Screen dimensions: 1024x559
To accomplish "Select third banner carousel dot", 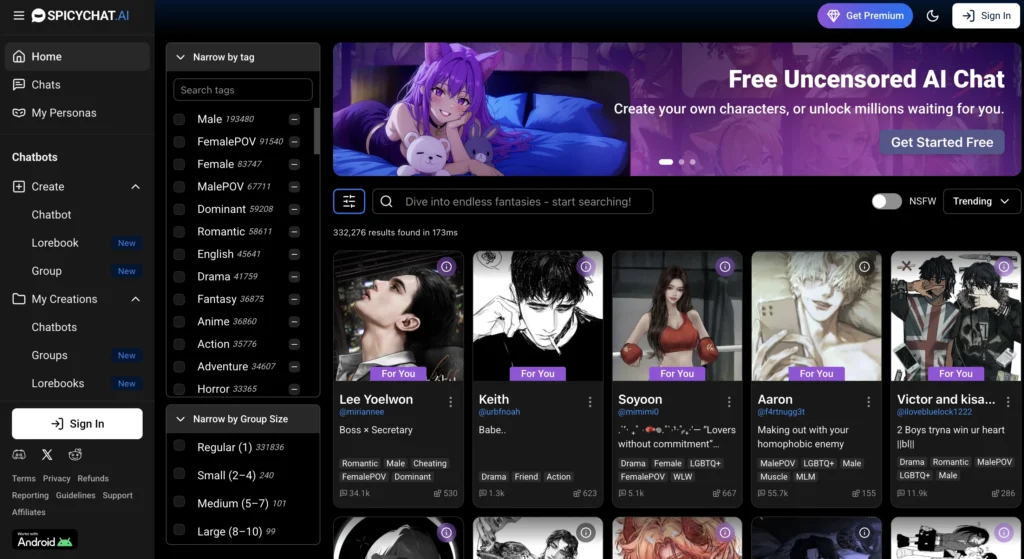I will click(x=693, y=162).
